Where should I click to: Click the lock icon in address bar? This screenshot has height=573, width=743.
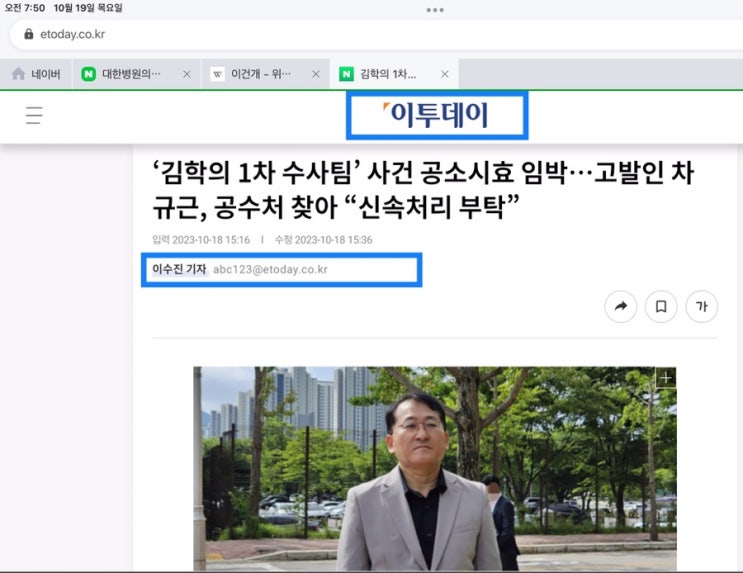29,34
